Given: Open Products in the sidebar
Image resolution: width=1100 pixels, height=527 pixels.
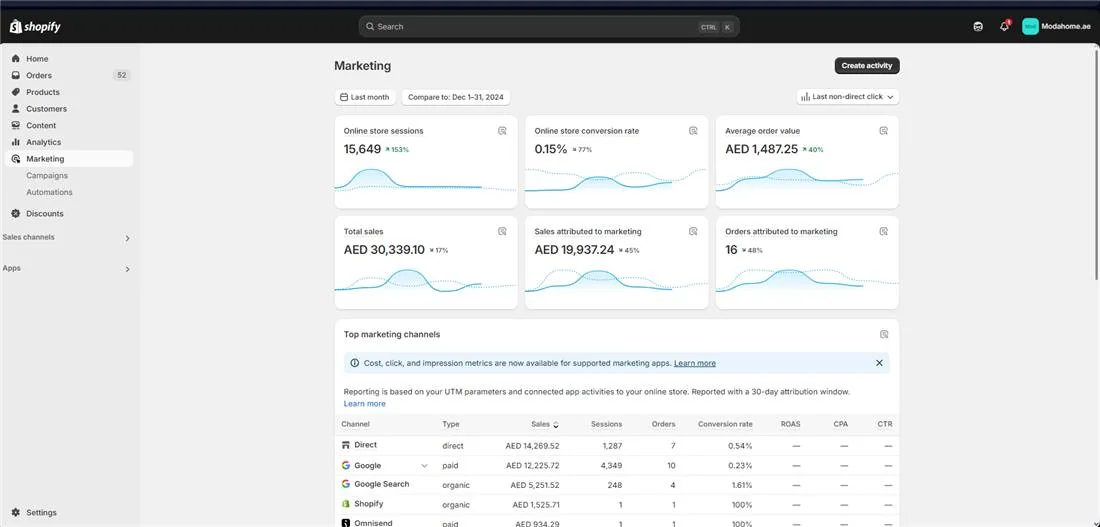Looking at the screenshot, I should 68,92.
